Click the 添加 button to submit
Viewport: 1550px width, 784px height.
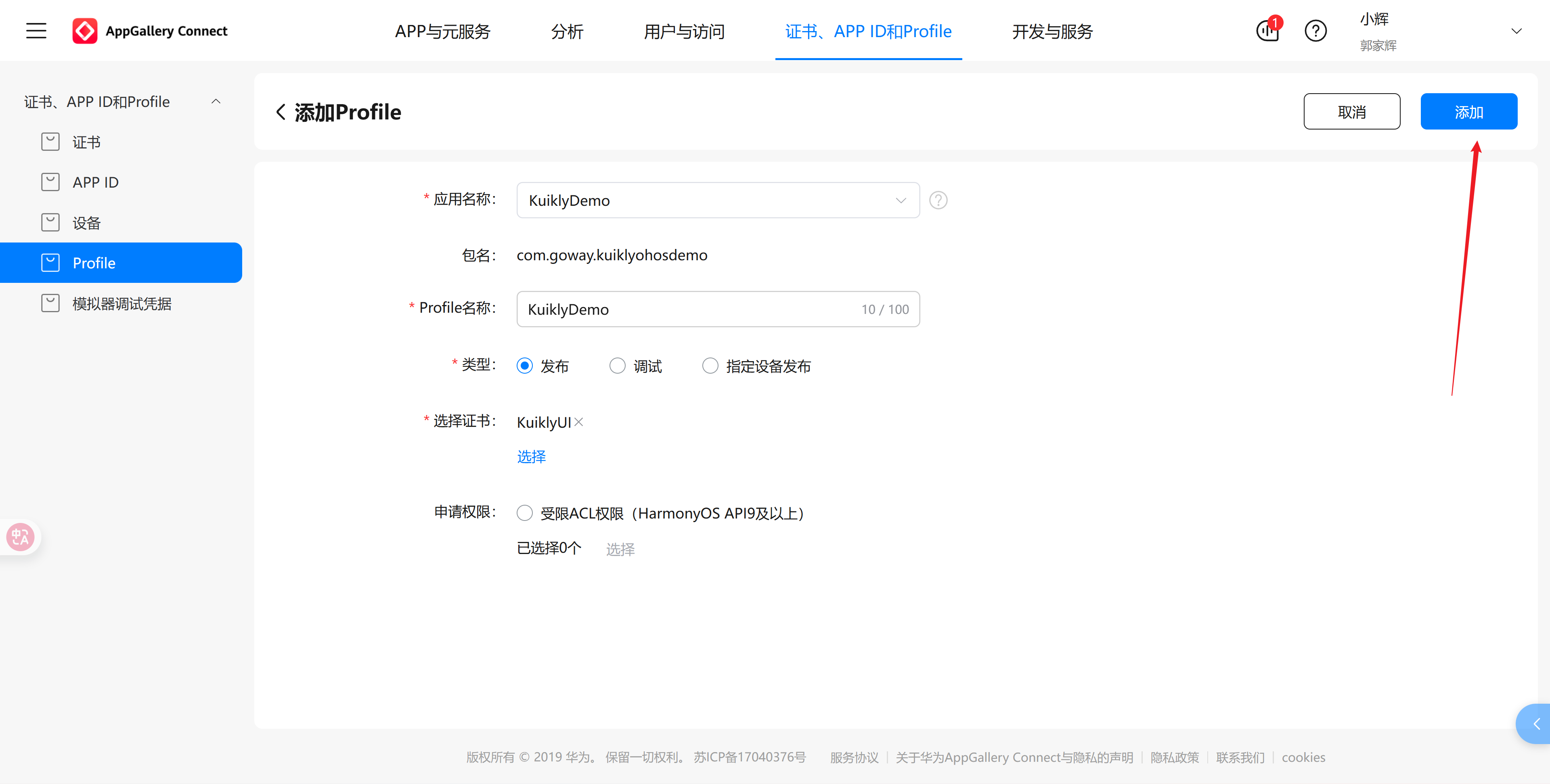1469,111
